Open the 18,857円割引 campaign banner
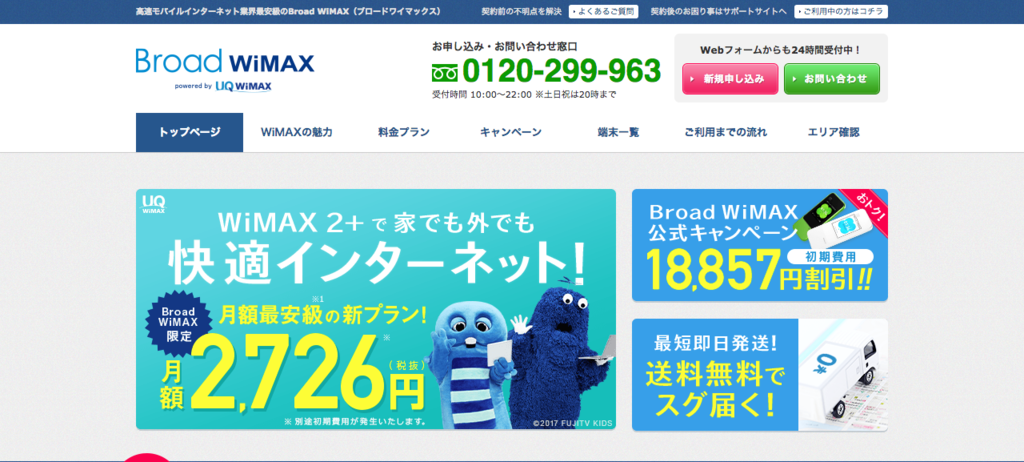 760,245
